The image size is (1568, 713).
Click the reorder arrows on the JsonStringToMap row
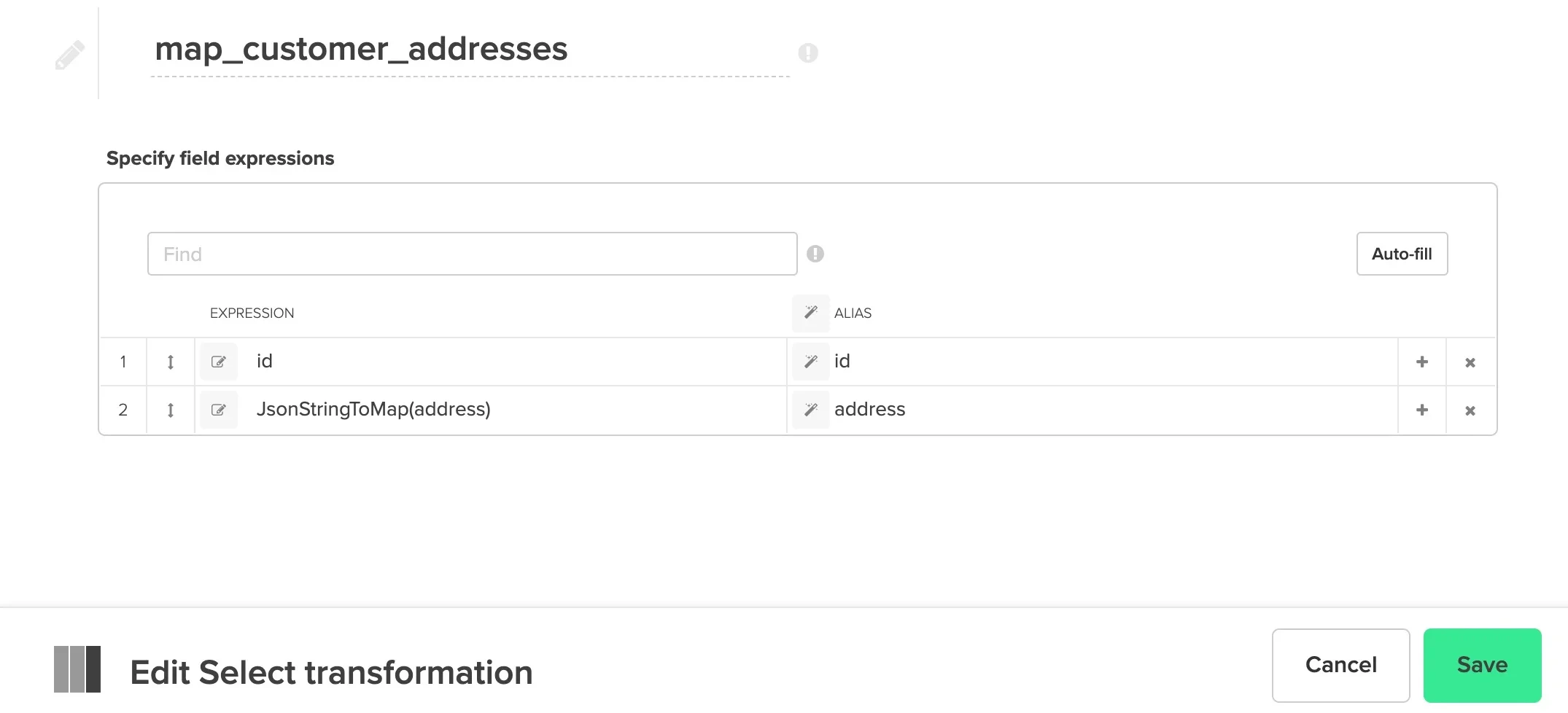[170, 410]
